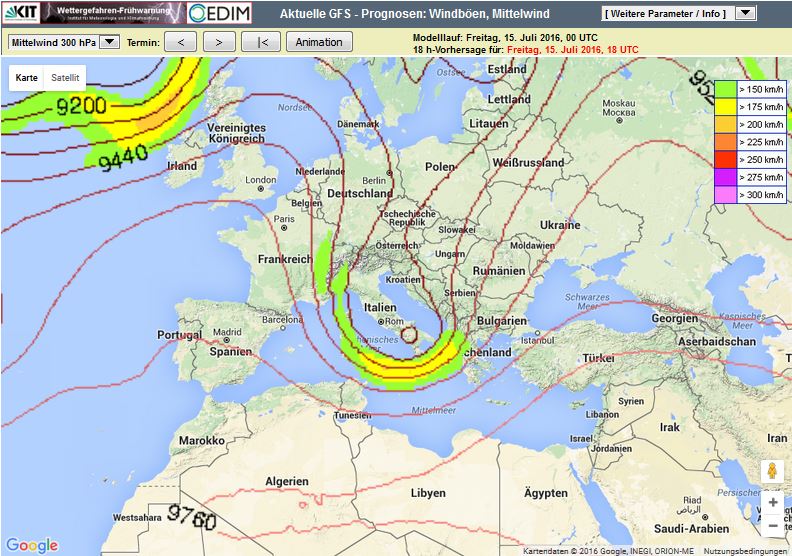Screen dimensions: 792x556
Task: Zoom out of the map
Action: point(772,526)
